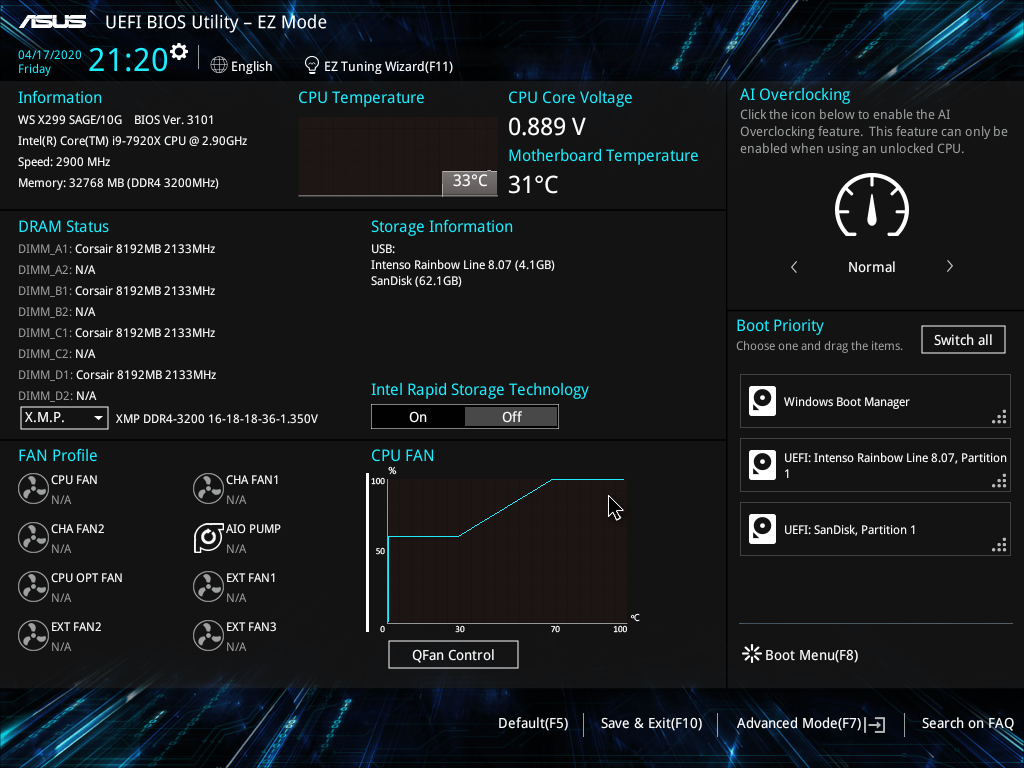Click Search on FAQ
The width and height of the screenshot is (1024, 768).
click(x=967, y=723)
